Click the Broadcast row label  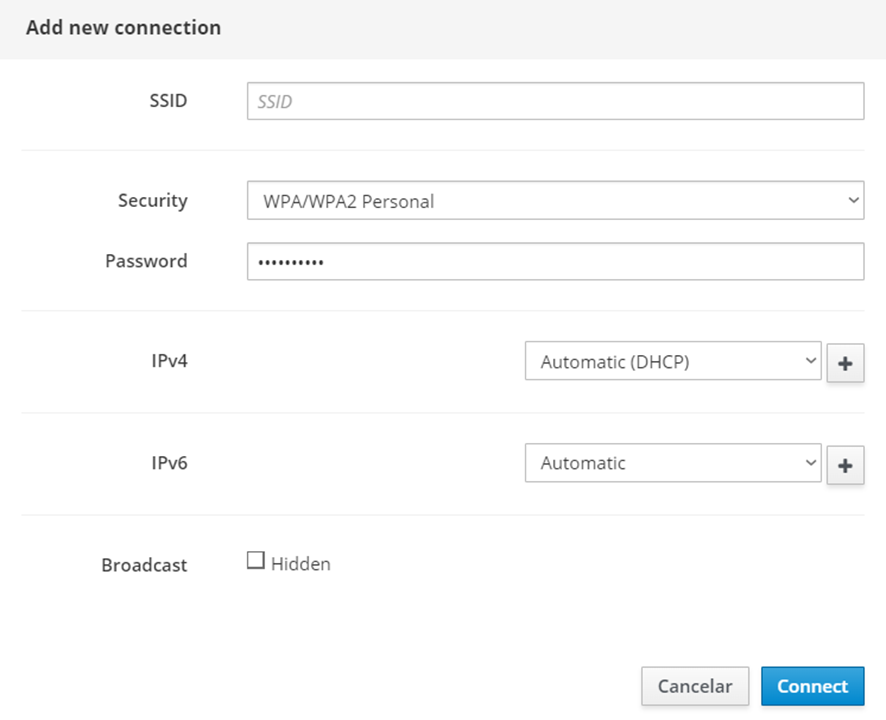(144, 565)
